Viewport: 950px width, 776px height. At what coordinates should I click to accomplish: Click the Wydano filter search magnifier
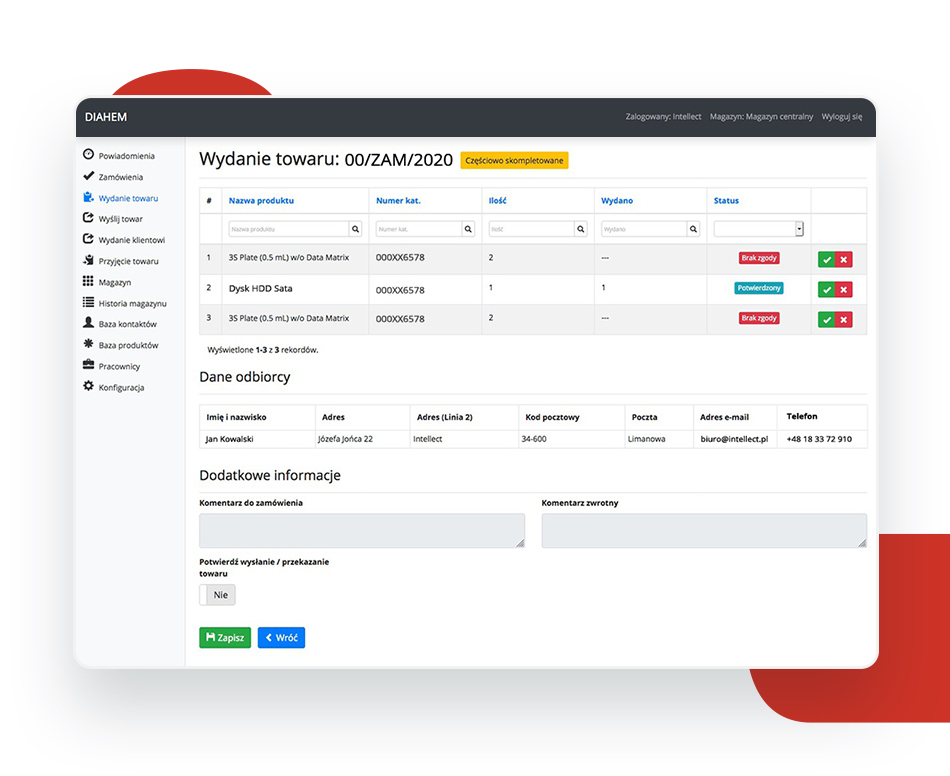694,229
